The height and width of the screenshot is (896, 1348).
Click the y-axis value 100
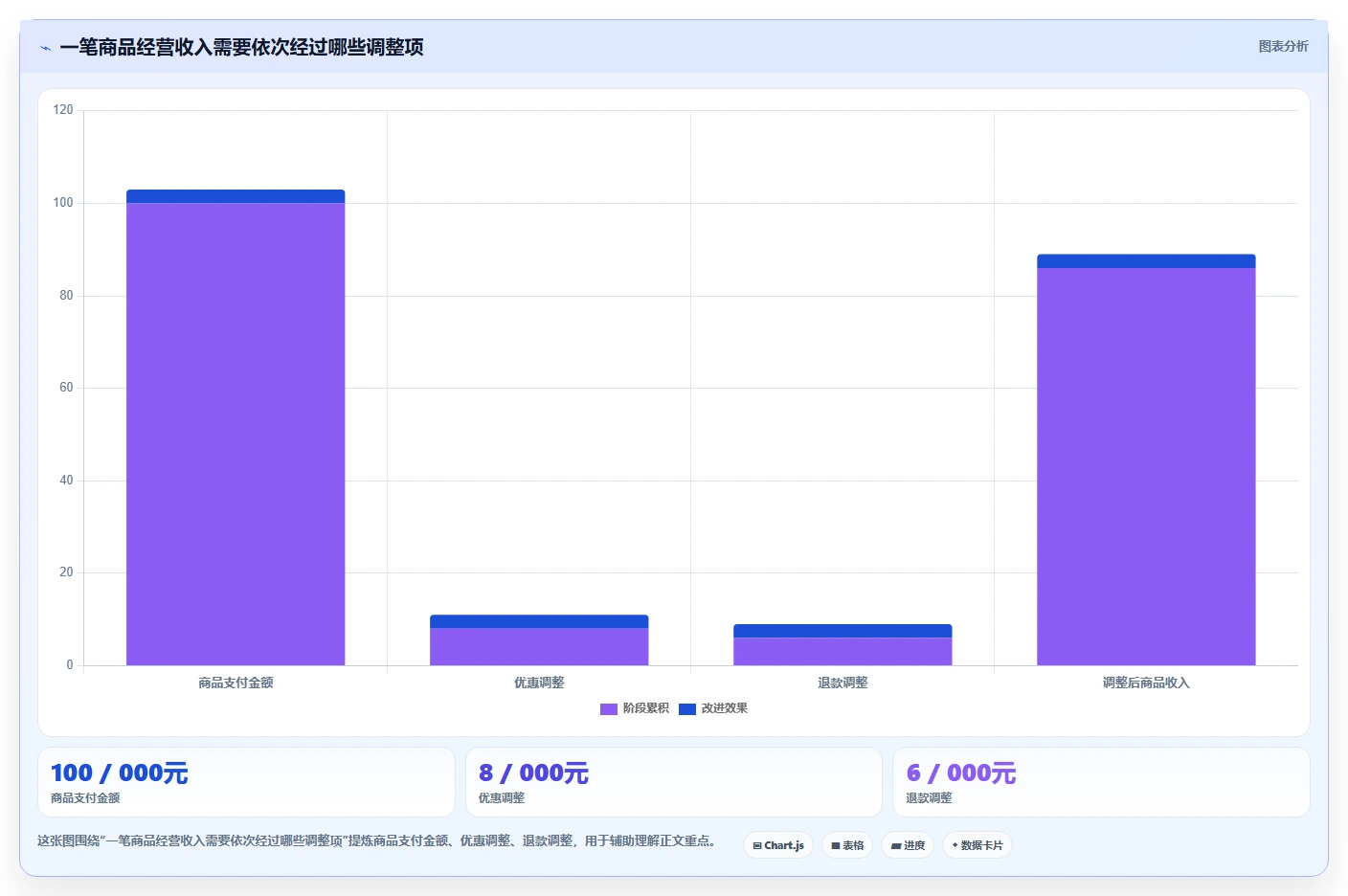(63, 203)
